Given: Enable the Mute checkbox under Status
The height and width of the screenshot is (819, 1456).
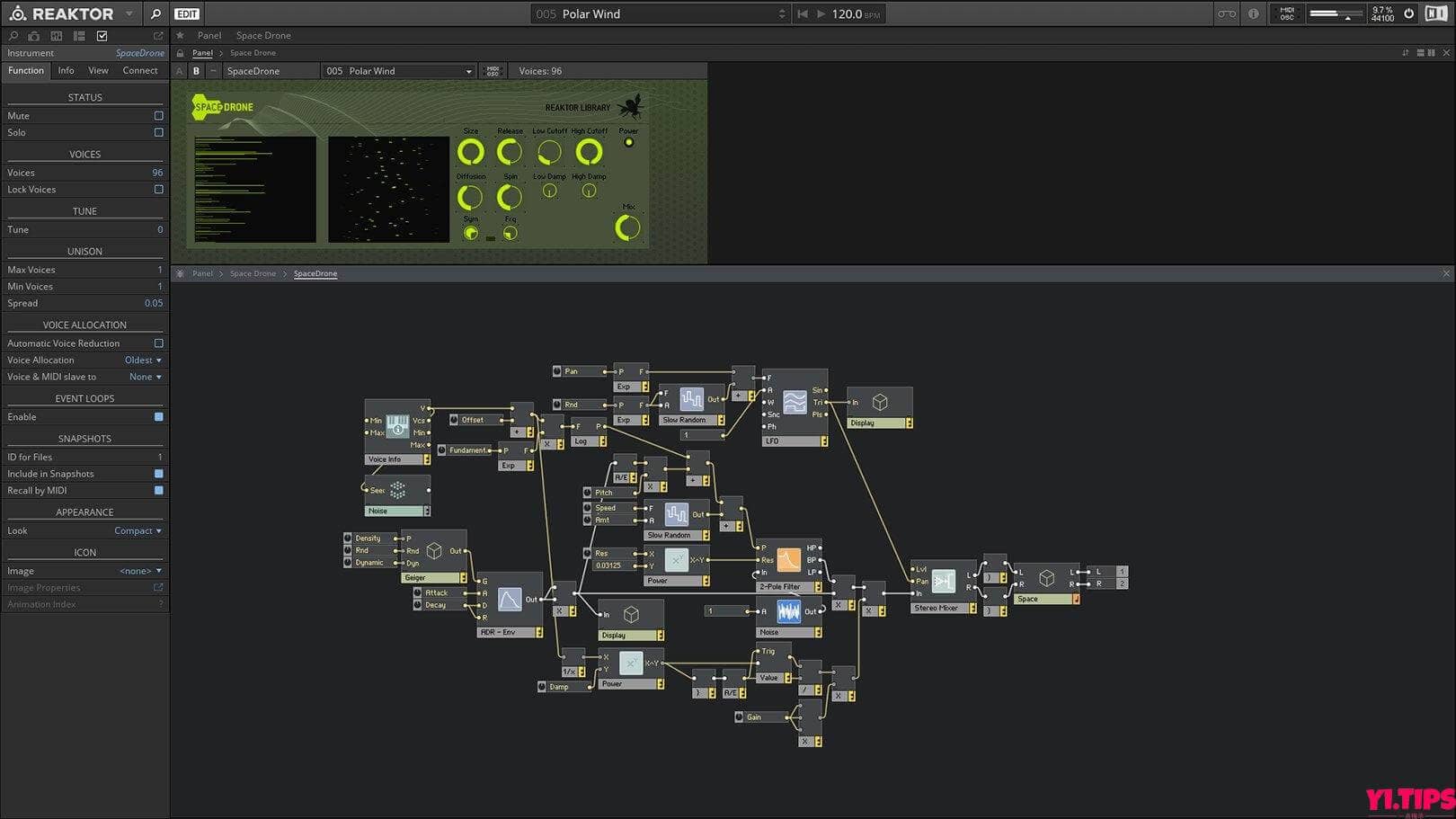Looking at the screenshot, I should coord(159,115).
